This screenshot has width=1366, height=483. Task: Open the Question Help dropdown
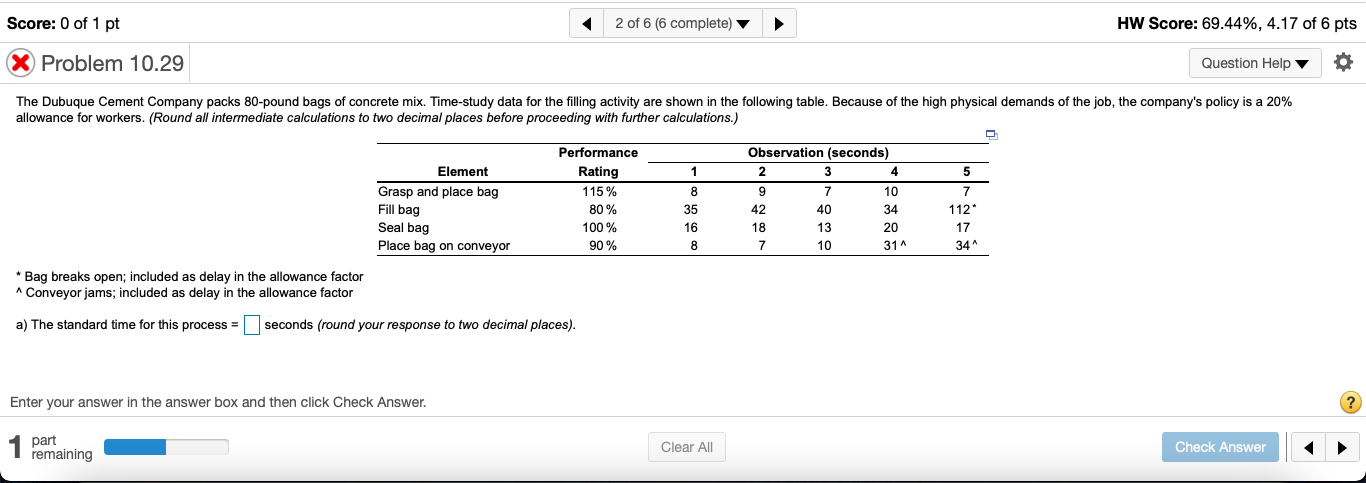pos(1254,63)
